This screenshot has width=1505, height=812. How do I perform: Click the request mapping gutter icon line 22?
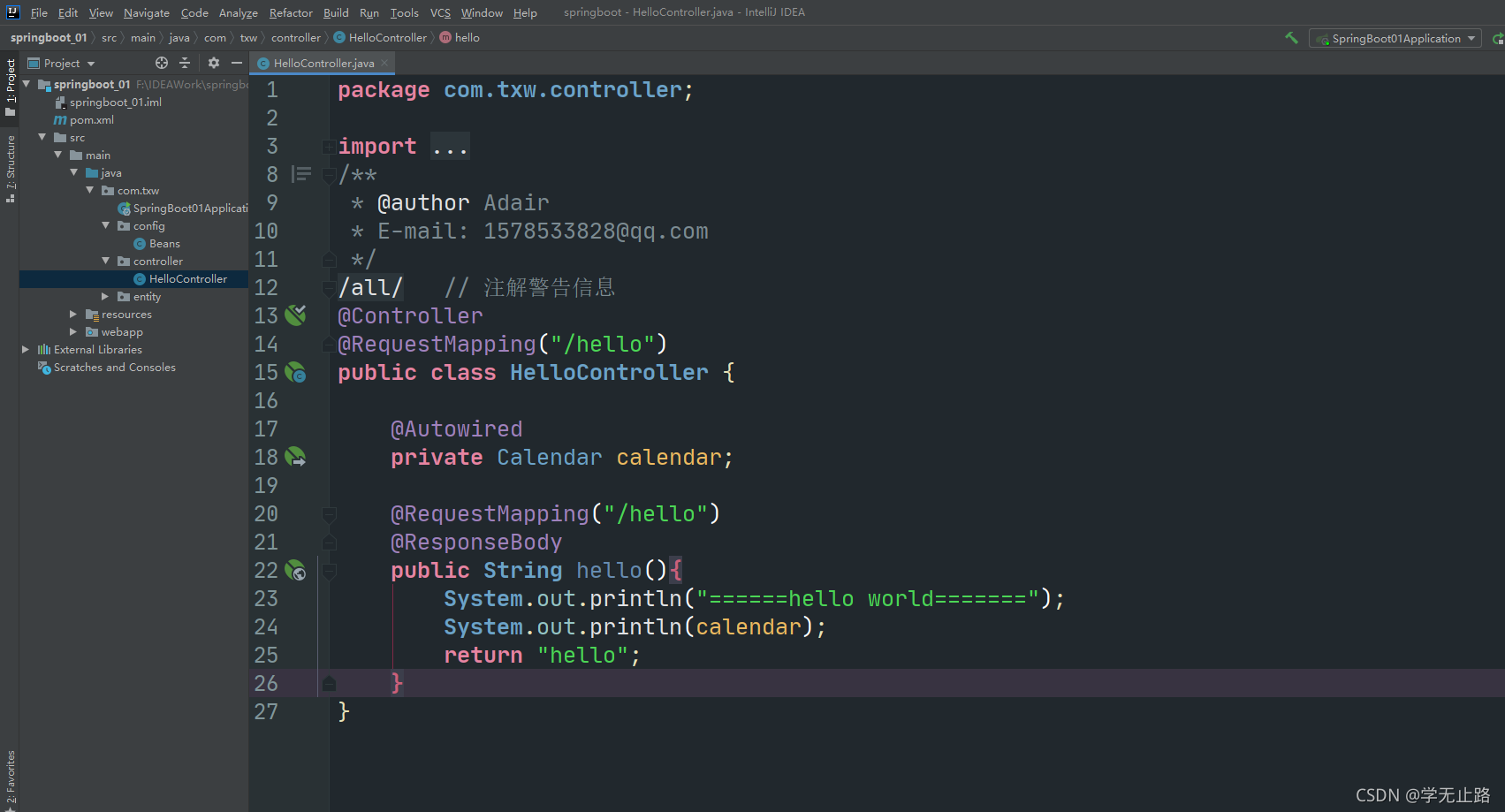296,570
